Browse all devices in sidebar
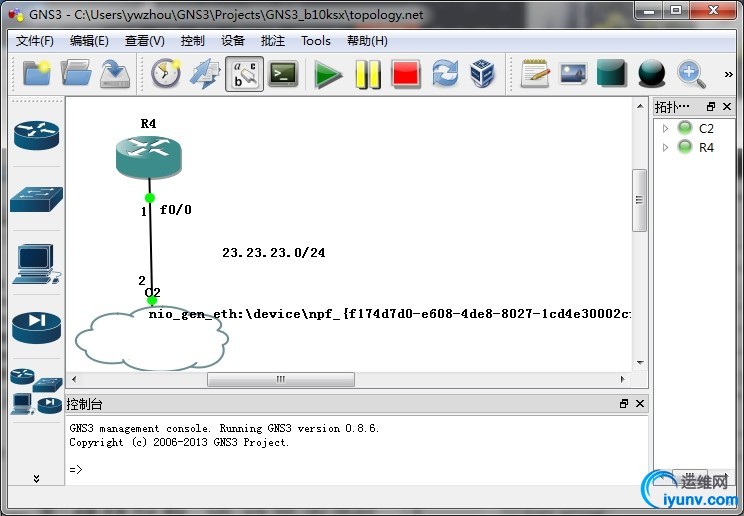This screenshot has width=744, height=516. 37,391
